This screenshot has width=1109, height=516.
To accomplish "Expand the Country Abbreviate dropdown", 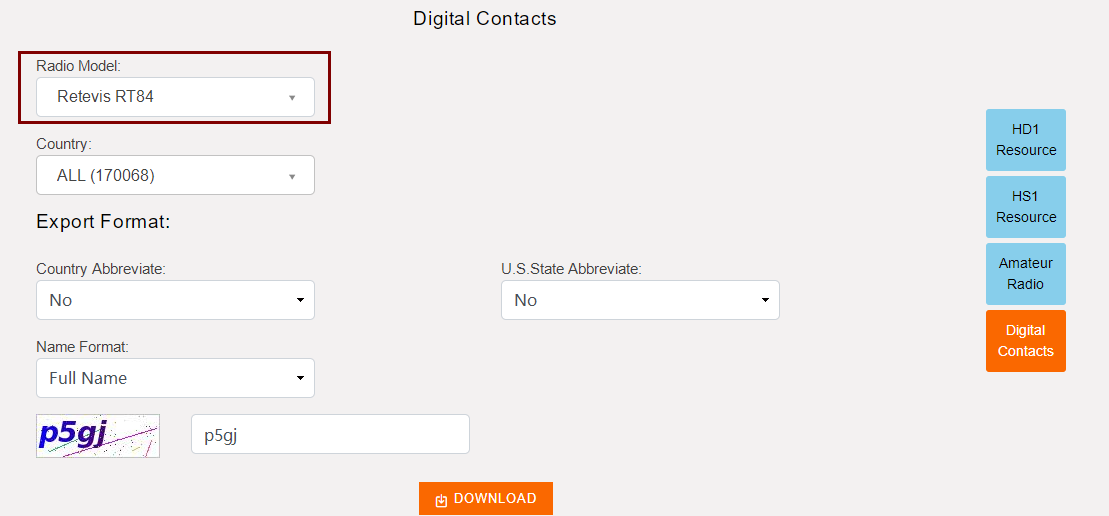I will point(175,300).
